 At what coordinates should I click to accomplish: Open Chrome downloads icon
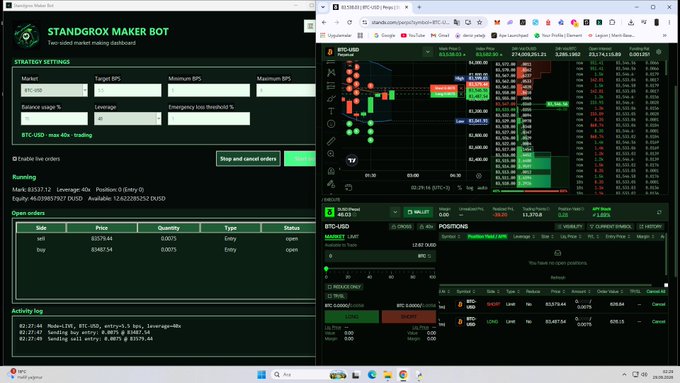tap(631, 22)
